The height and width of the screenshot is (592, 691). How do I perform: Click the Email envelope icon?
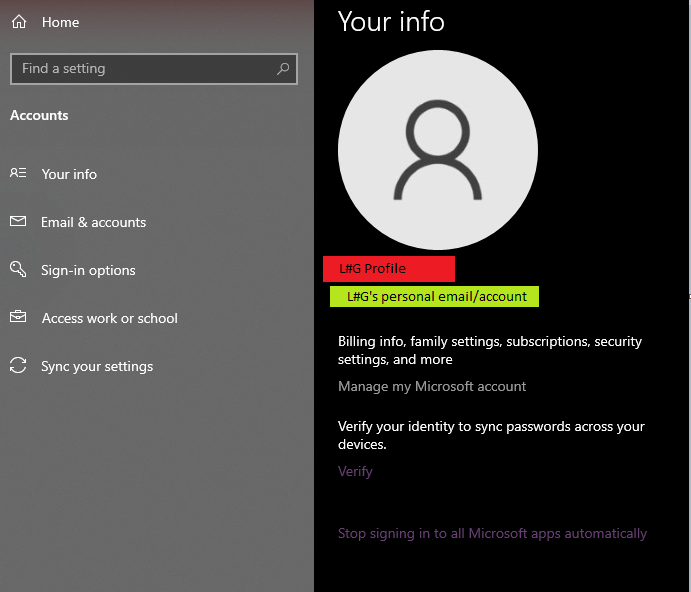(18, 221)
